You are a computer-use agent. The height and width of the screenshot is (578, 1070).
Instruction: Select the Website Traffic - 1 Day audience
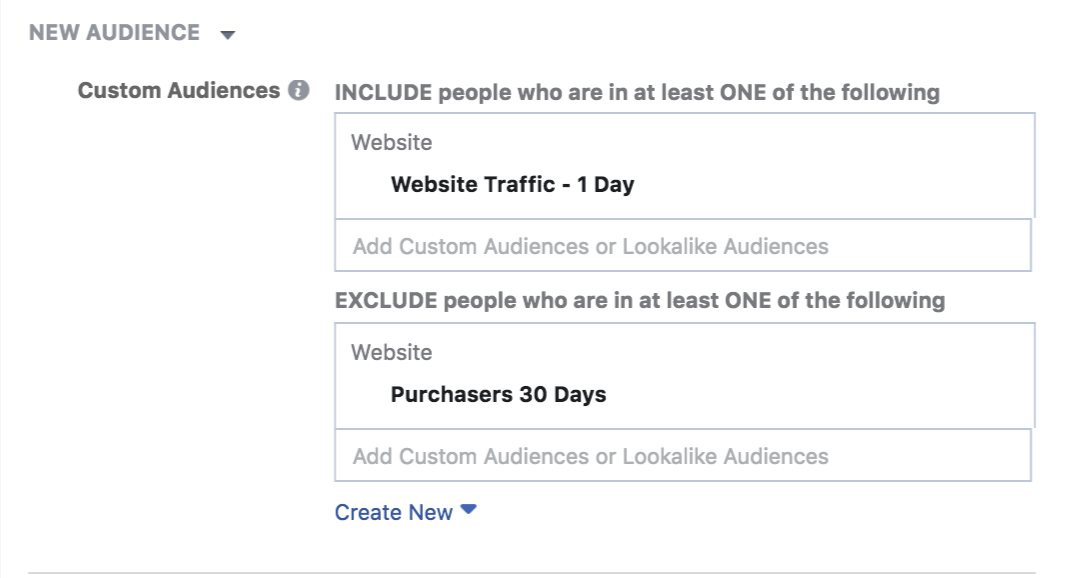(x=512, y=184)
